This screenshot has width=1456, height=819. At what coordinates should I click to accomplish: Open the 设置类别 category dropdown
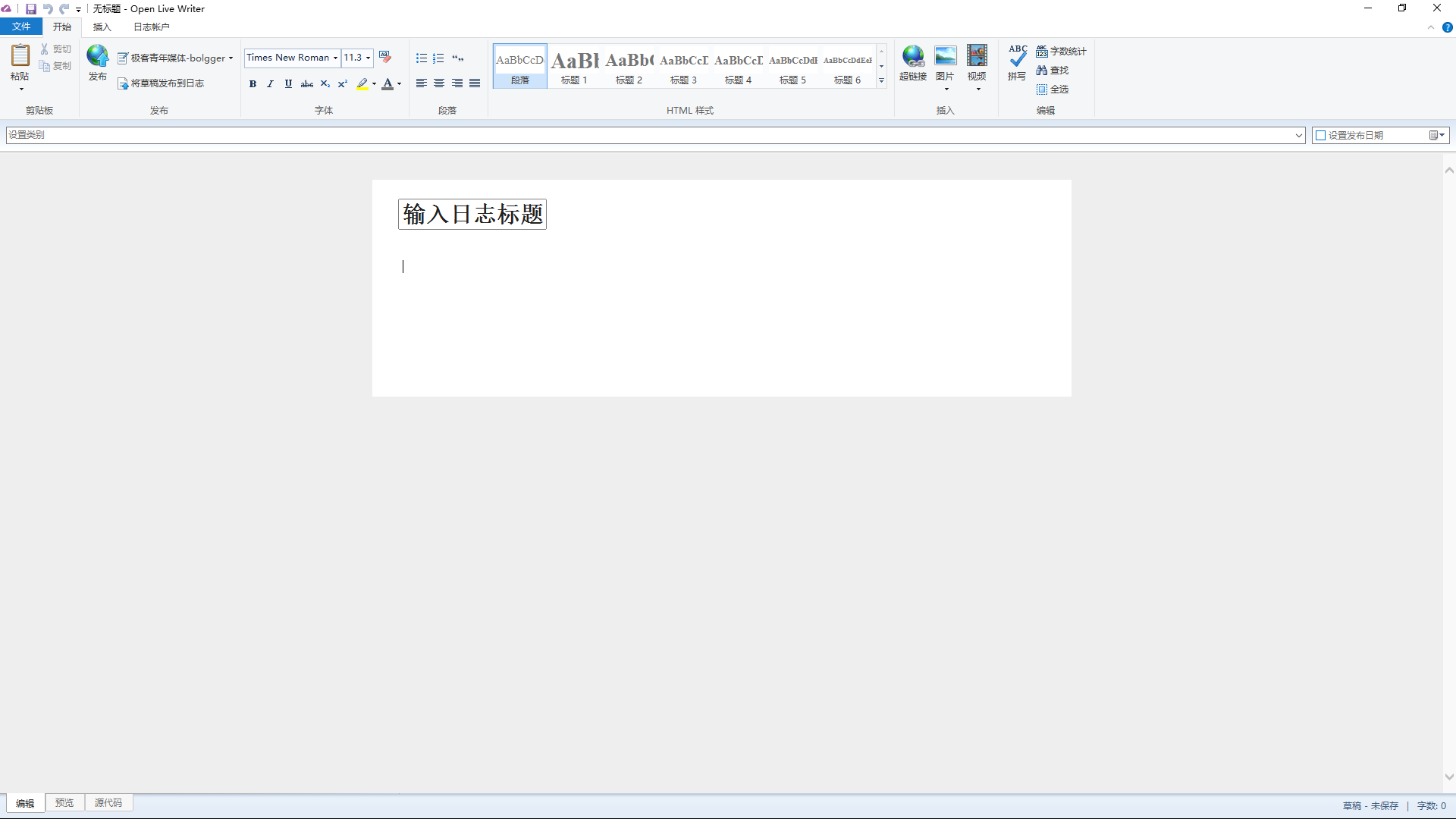(x=1298, y=135)
